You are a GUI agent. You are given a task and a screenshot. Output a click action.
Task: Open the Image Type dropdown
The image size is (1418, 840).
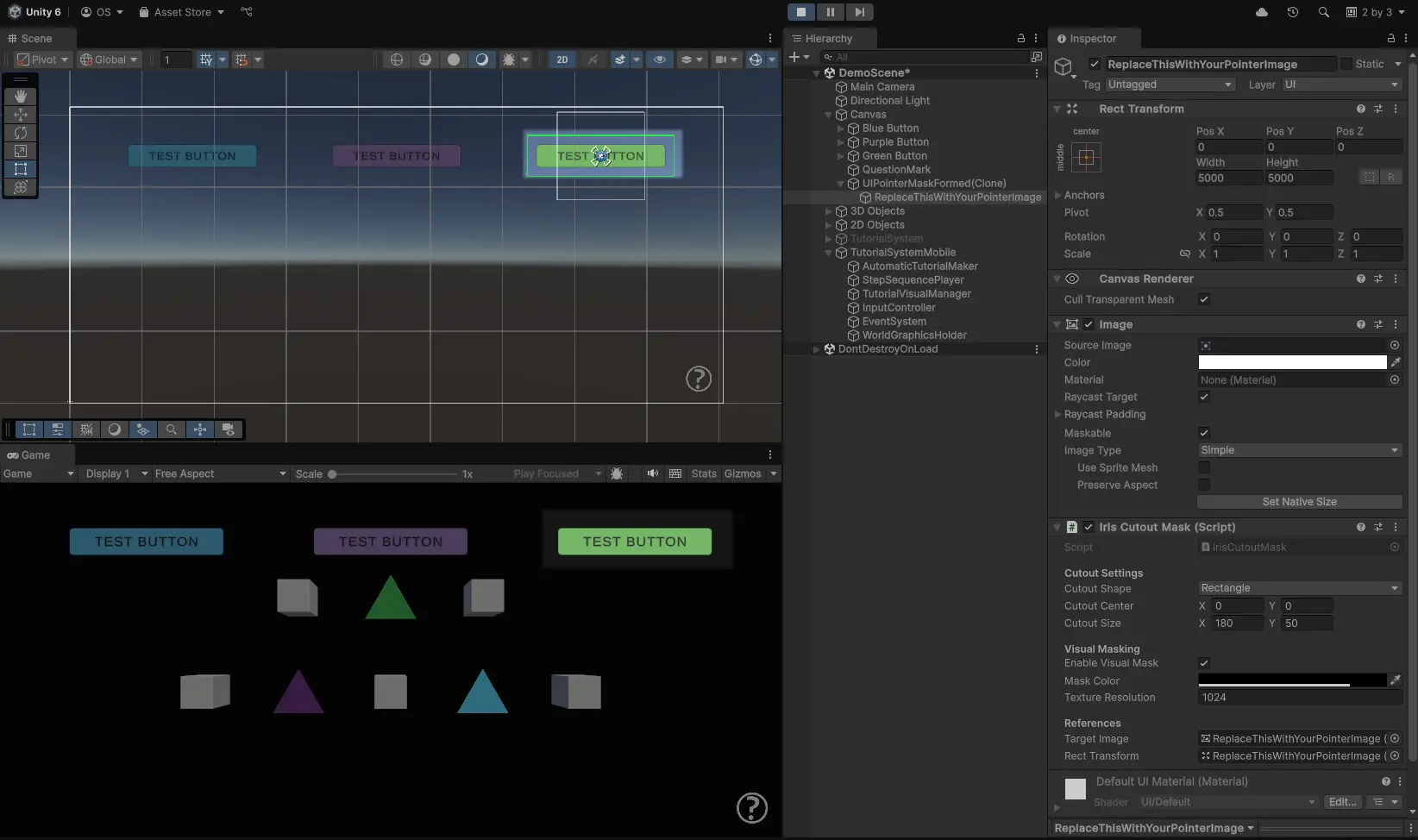tap(1299, 450)
